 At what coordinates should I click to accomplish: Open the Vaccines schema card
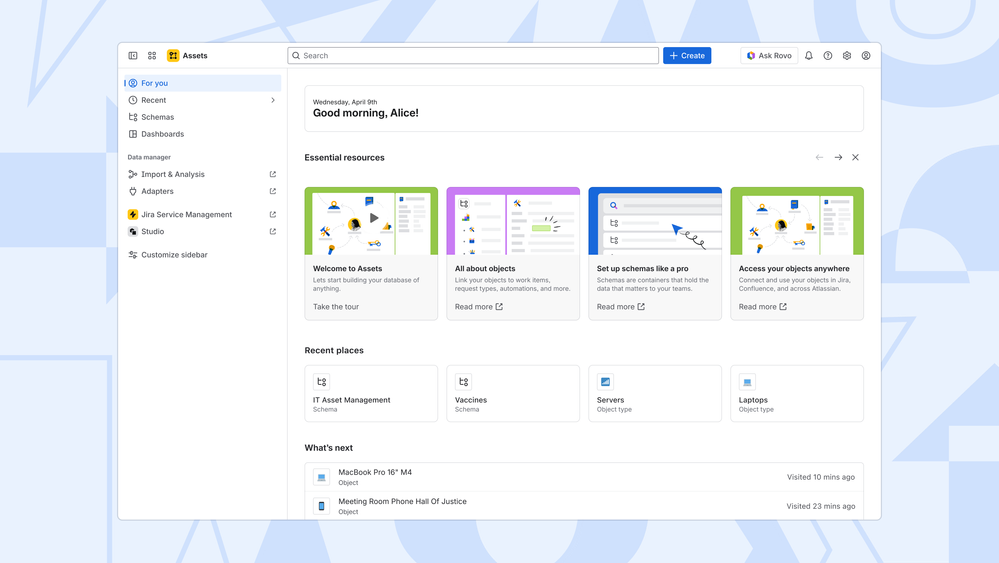pyautogui.click(x=513, y=393)
